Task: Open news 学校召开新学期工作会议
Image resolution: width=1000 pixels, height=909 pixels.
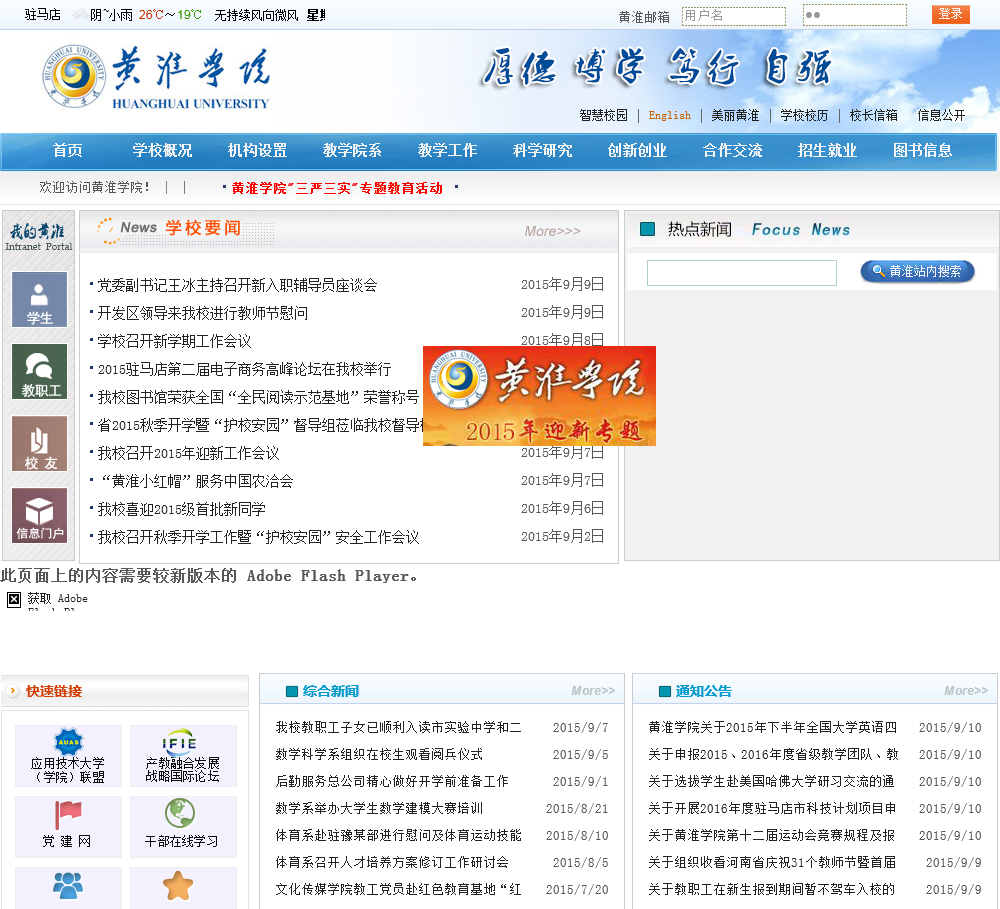Action: 174,341
